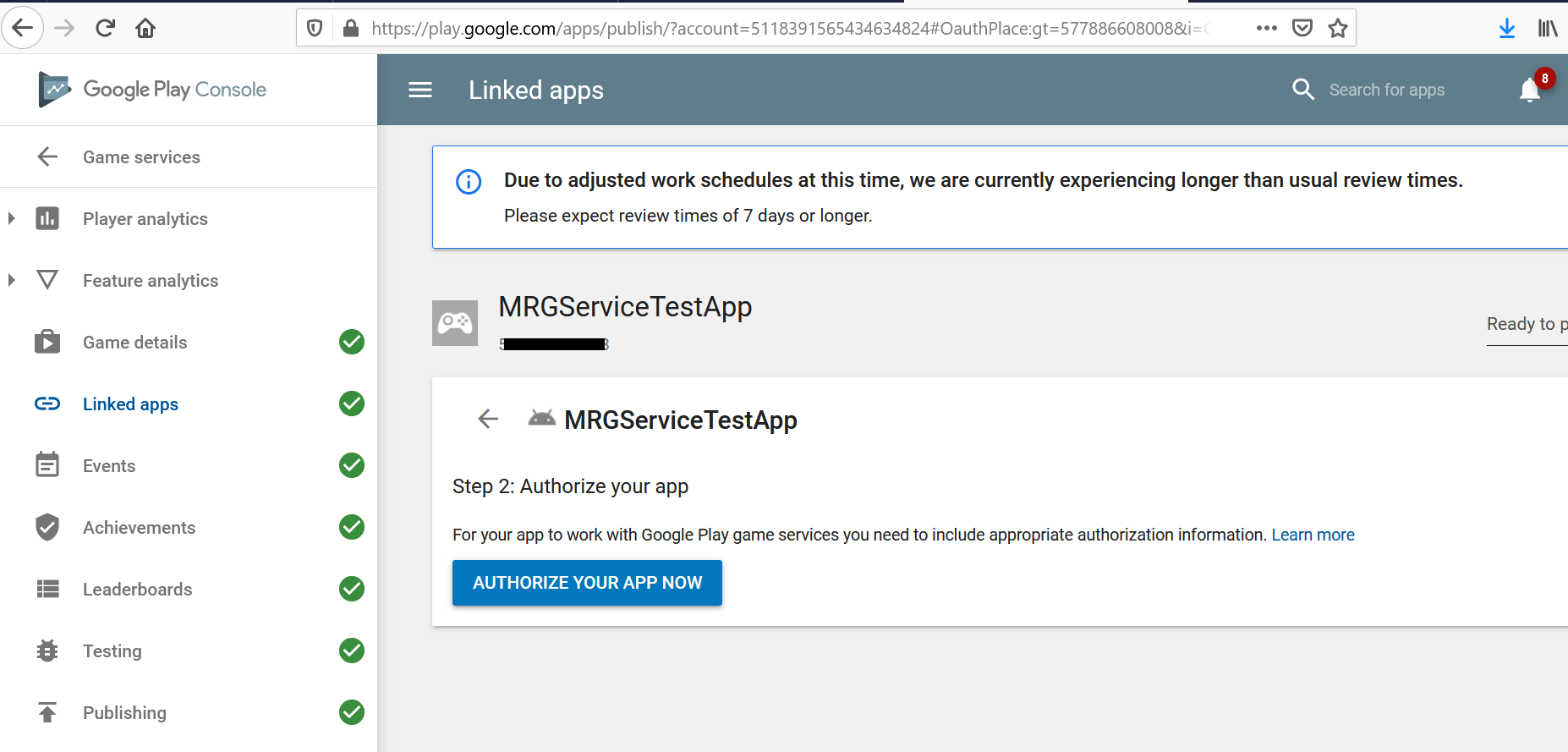Toggle the hamburger navigation menu
Viewport: 1568px width, 752px height.
point(420,90)
